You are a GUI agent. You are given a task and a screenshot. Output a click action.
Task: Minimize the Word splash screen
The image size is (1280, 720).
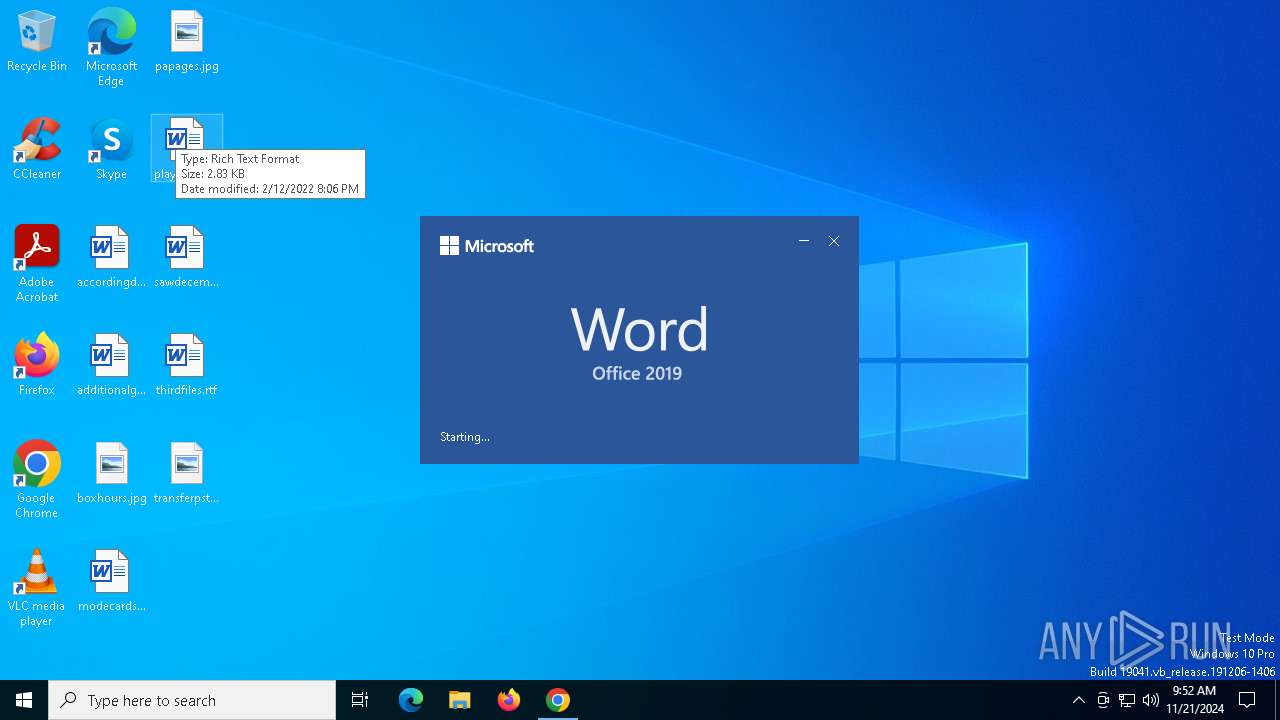coord(804,241)
